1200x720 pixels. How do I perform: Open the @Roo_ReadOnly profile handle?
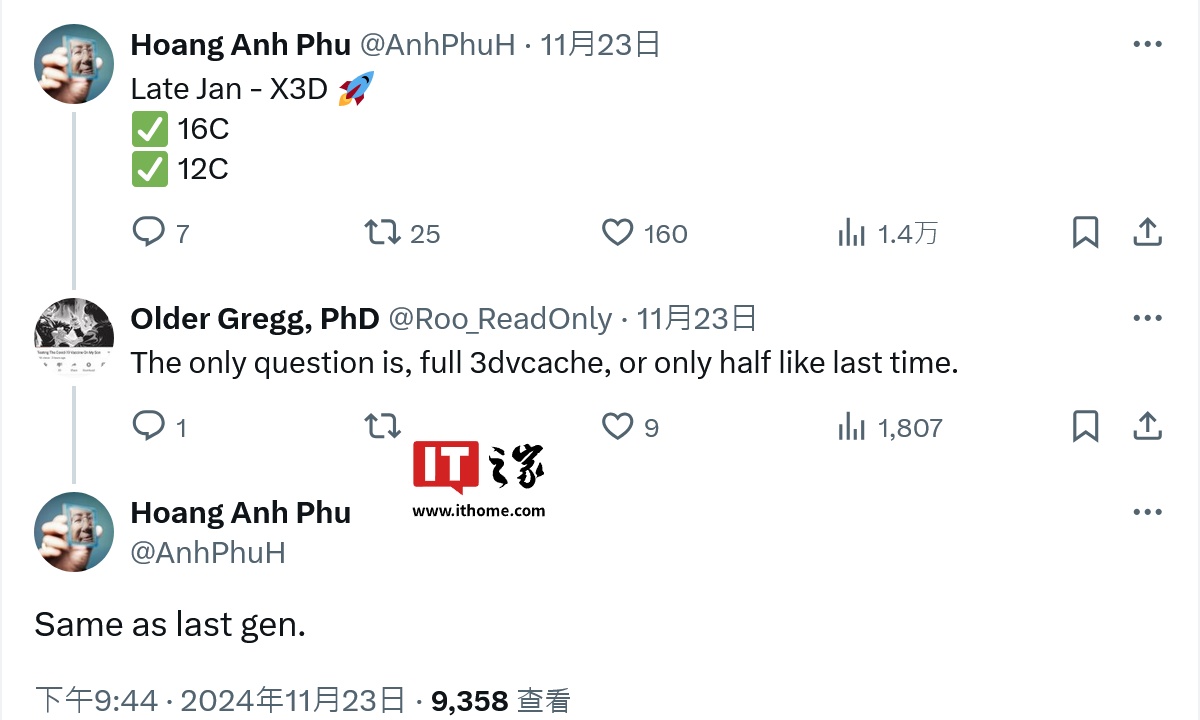coord(499,319)
